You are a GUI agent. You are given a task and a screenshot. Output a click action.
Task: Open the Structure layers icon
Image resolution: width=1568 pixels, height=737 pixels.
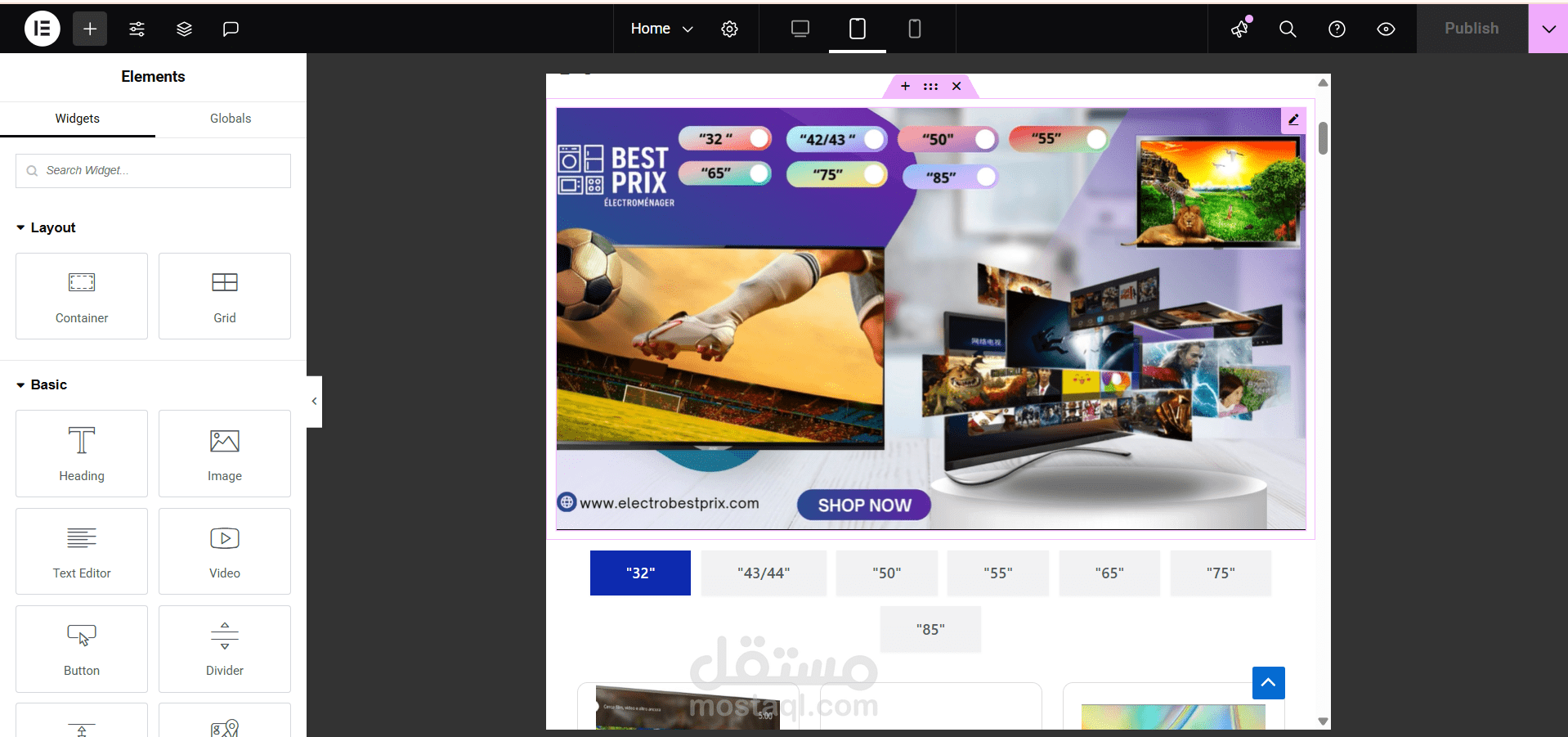tap(185, 29)
